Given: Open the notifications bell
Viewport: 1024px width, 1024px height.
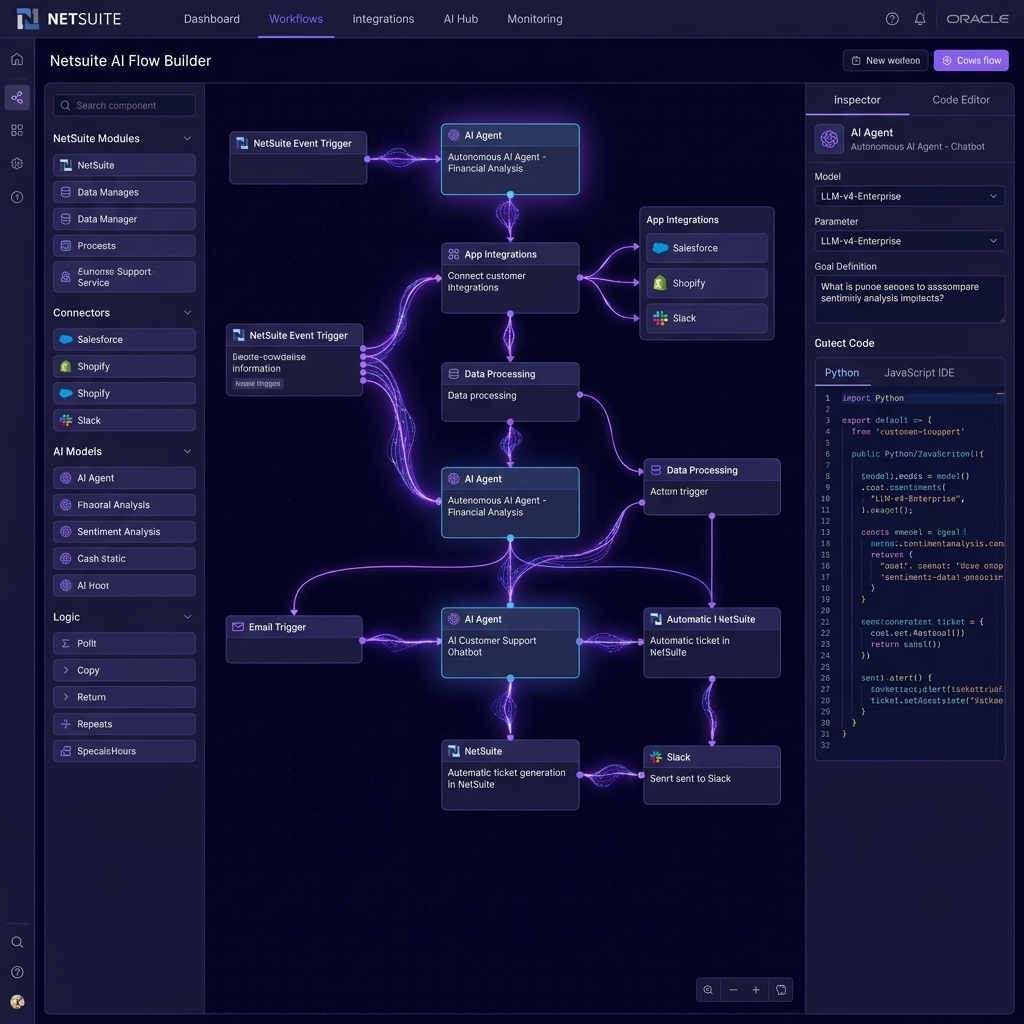Looking at the screenshot, I should (x=920, y=19).
